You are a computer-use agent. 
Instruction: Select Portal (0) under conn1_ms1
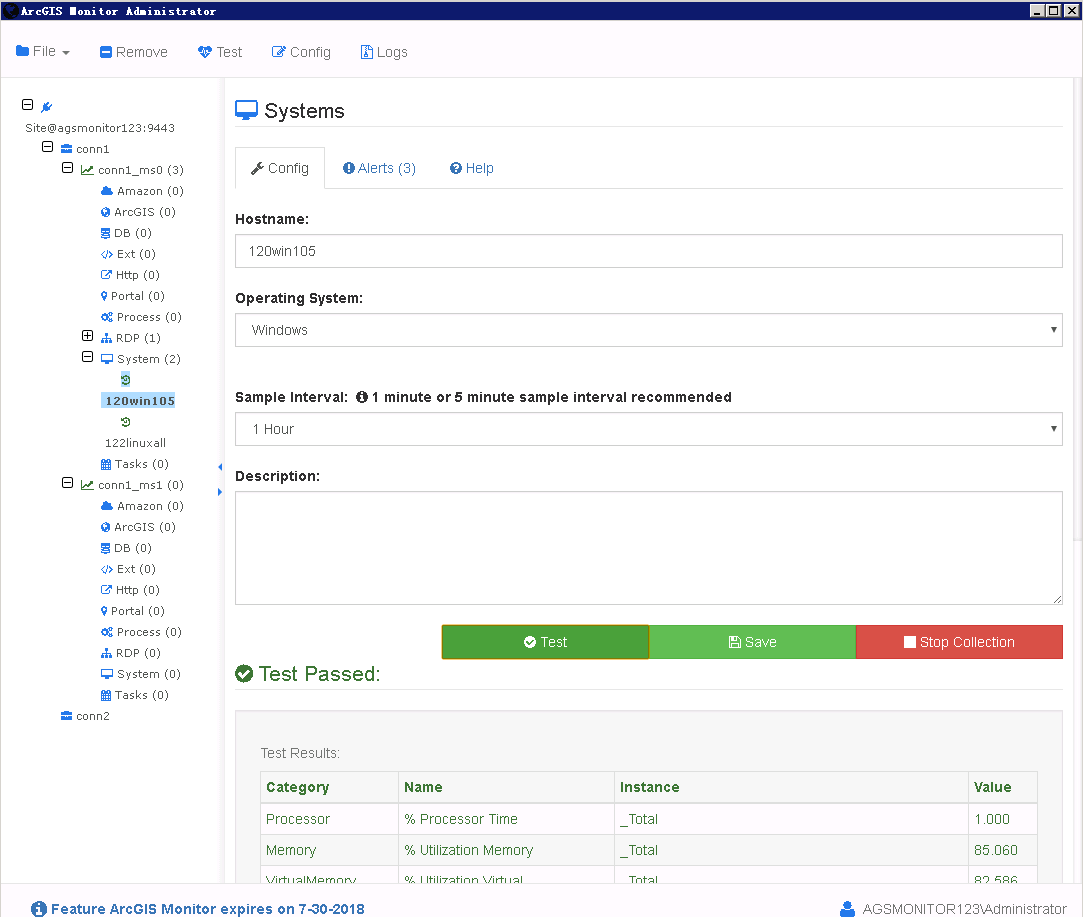(x=137, y=611)
